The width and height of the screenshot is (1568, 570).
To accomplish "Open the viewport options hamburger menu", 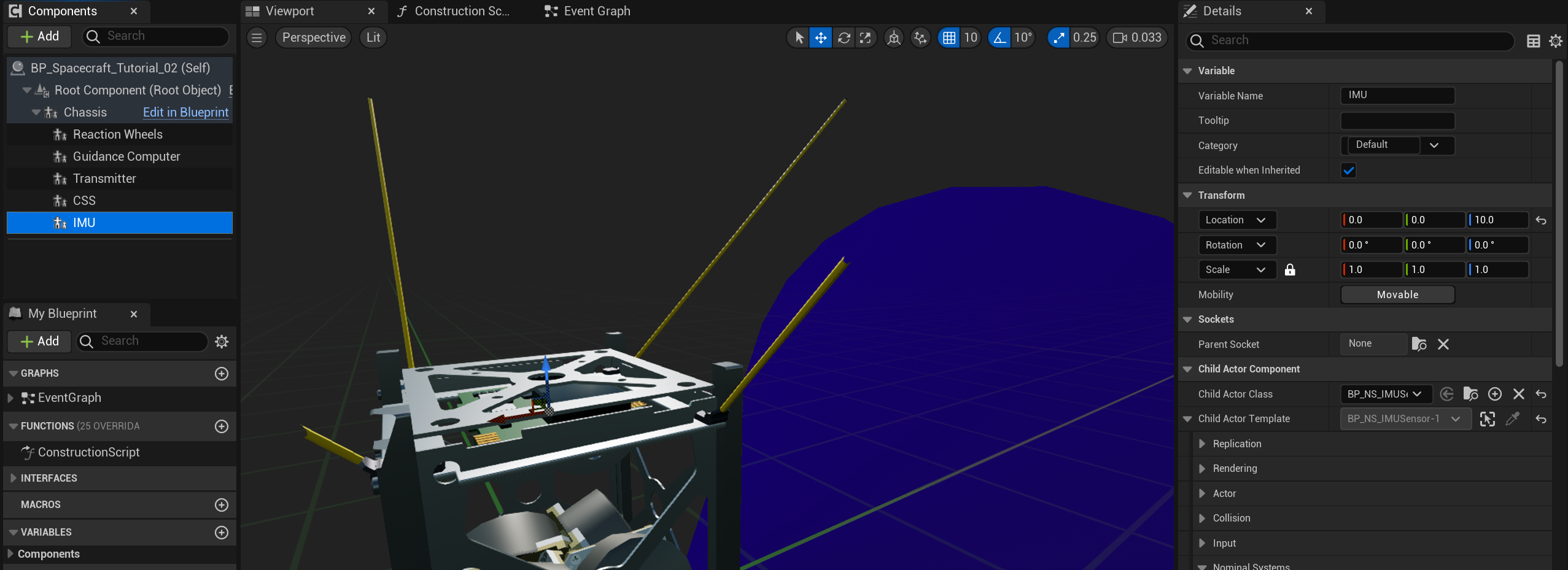I will (257, 37).
